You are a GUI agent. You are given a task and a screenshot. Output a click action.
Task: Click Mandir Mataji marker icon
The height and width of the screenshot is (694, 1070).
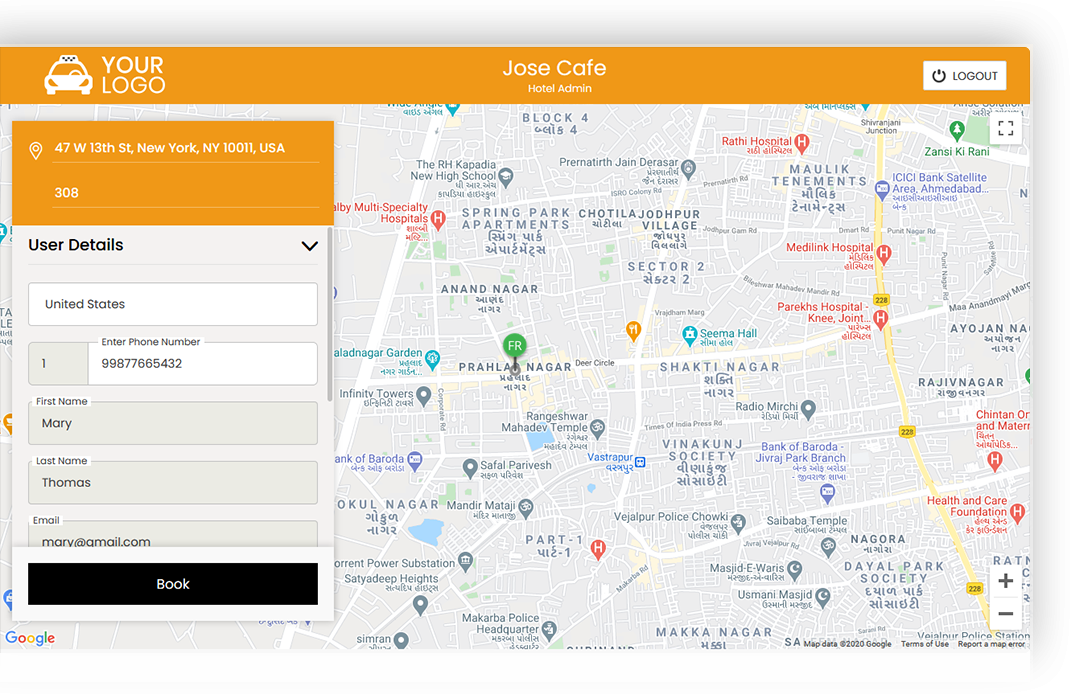pyautogui.click(x=525, y=507)
